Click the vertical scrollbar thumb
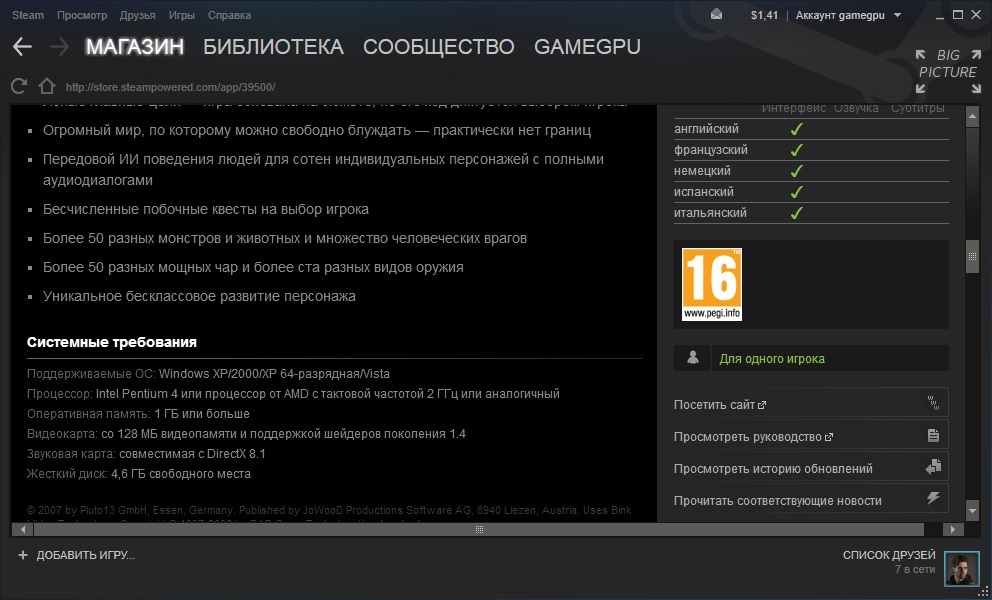 [x=972, y=256]
